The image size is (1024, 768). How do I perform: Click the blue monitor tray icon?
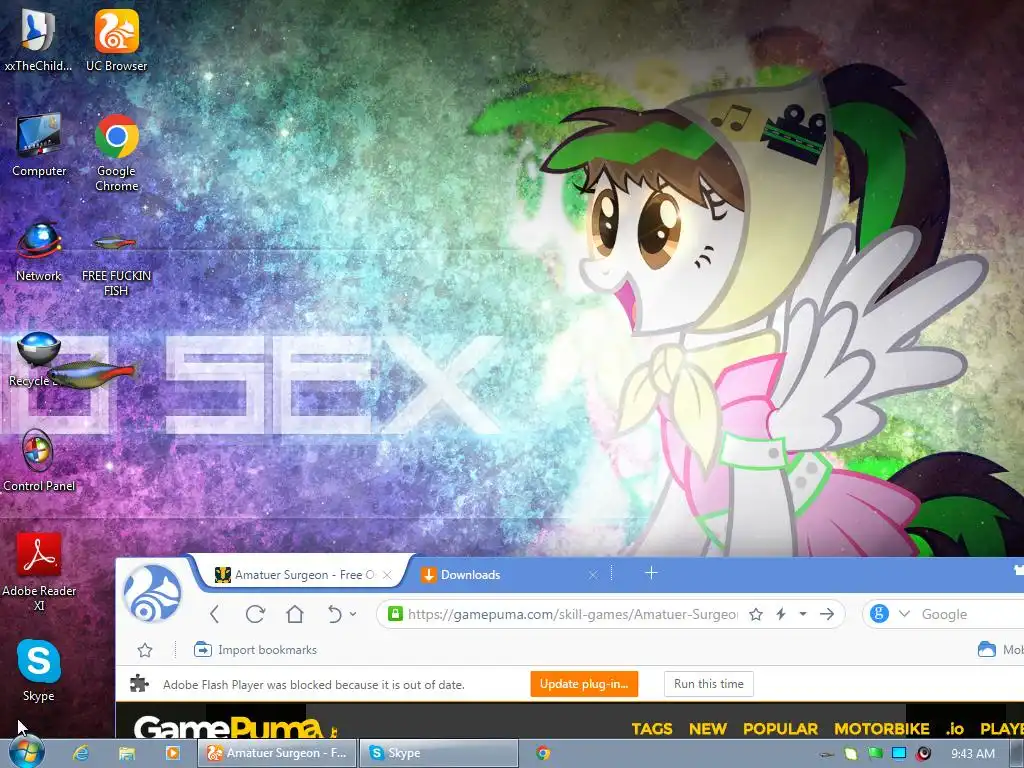[x=899, y=753]
